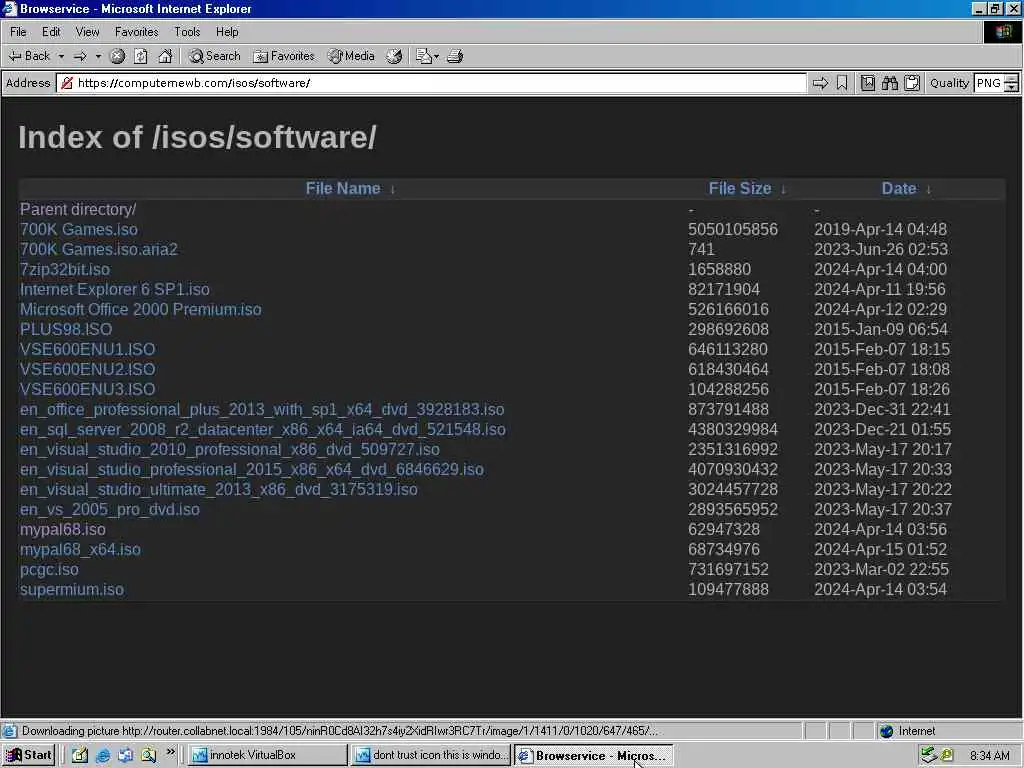Download PLUS98.ISO
1024x768 pixels.
[x=66, y=330]
